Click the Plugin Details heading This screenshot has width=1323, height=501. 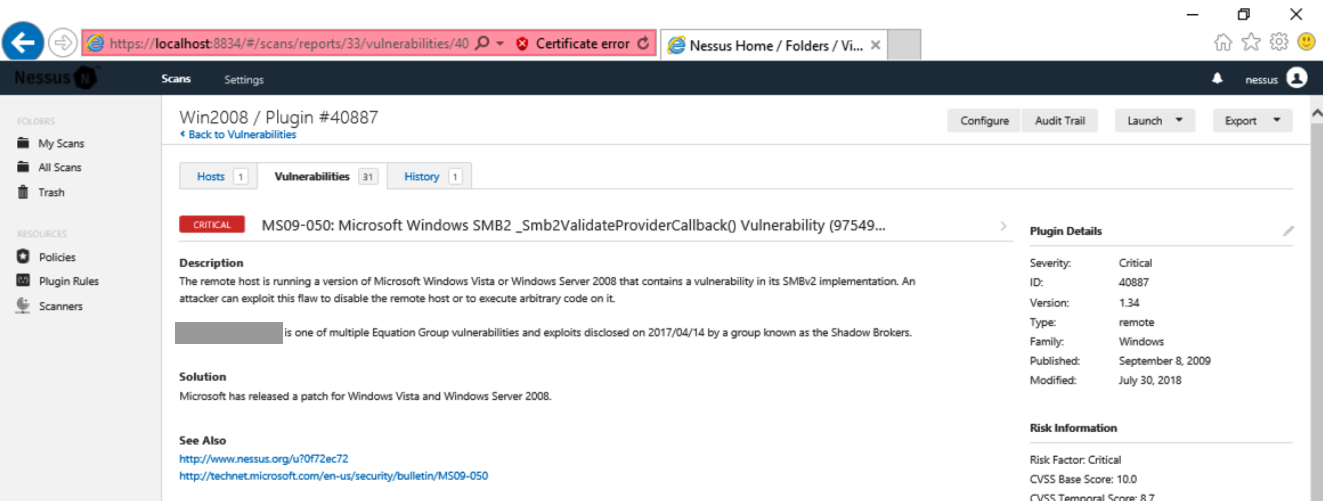point(1066,231)
